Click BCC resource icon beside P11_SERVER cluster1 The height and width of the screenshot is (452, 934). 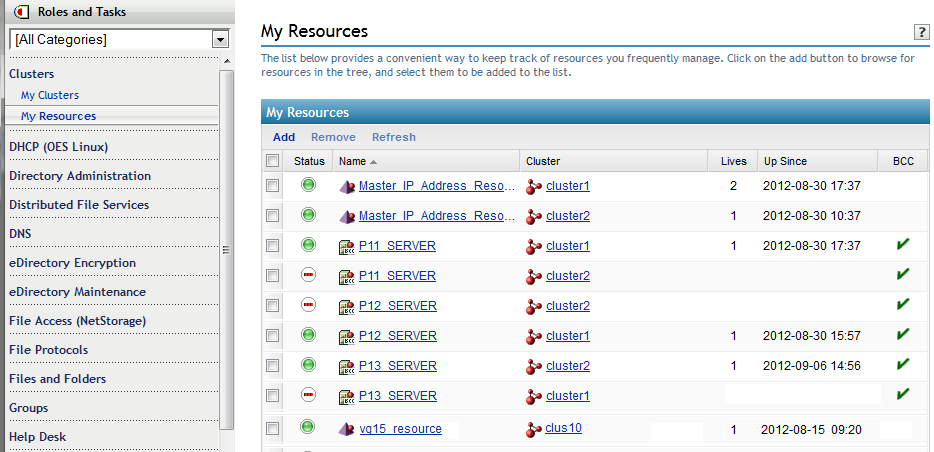(347, 247)
